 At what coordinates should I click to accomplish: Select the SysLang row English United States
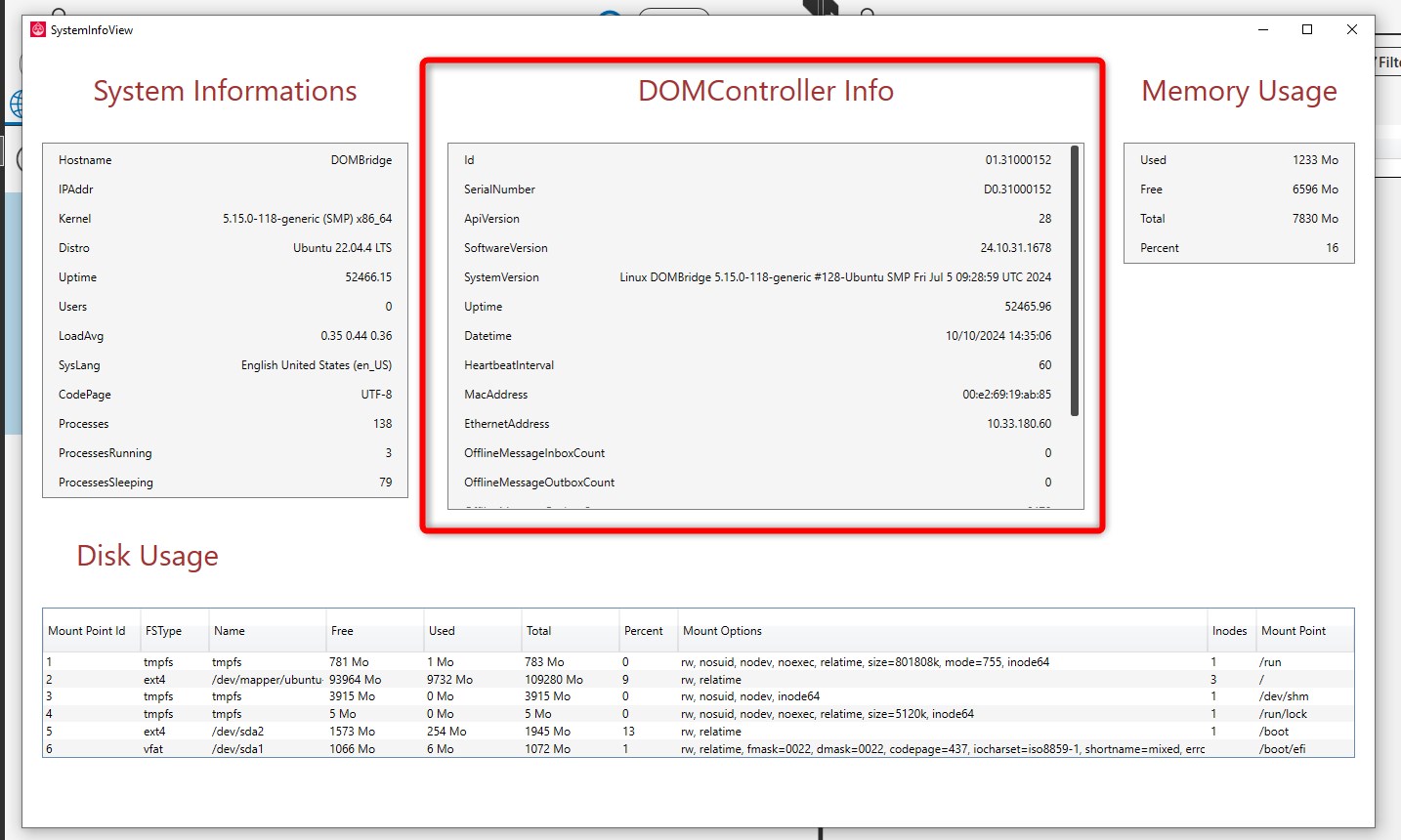225,365
